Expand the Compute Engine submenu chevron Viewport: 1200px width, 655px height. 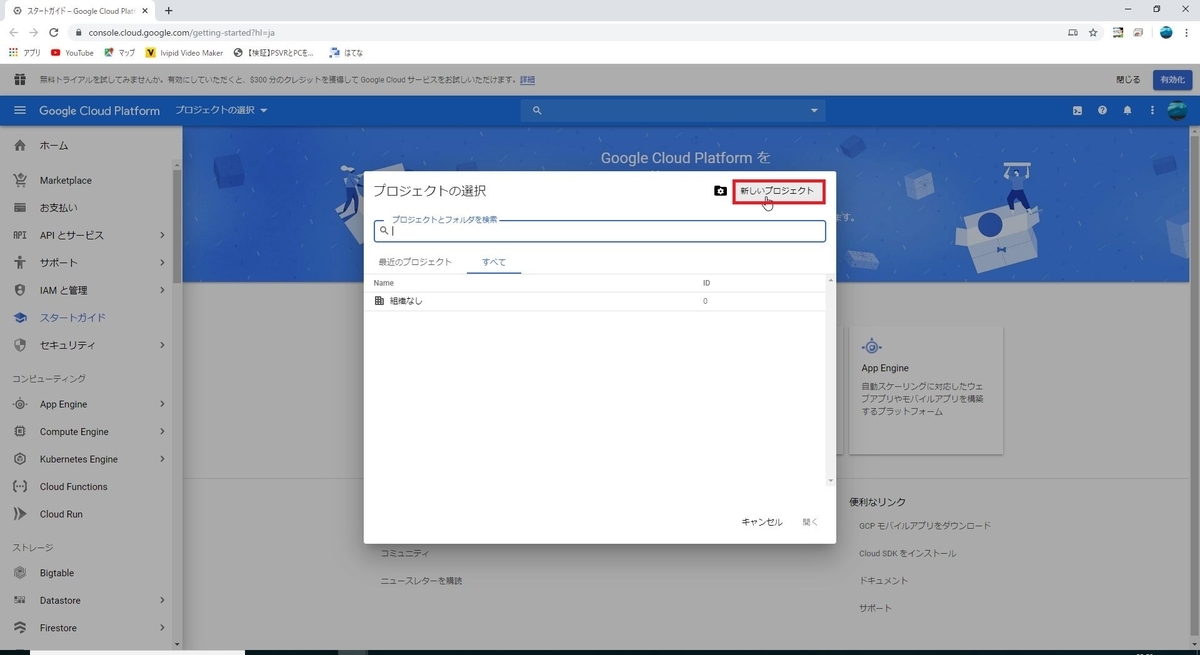tap(162, 432)
